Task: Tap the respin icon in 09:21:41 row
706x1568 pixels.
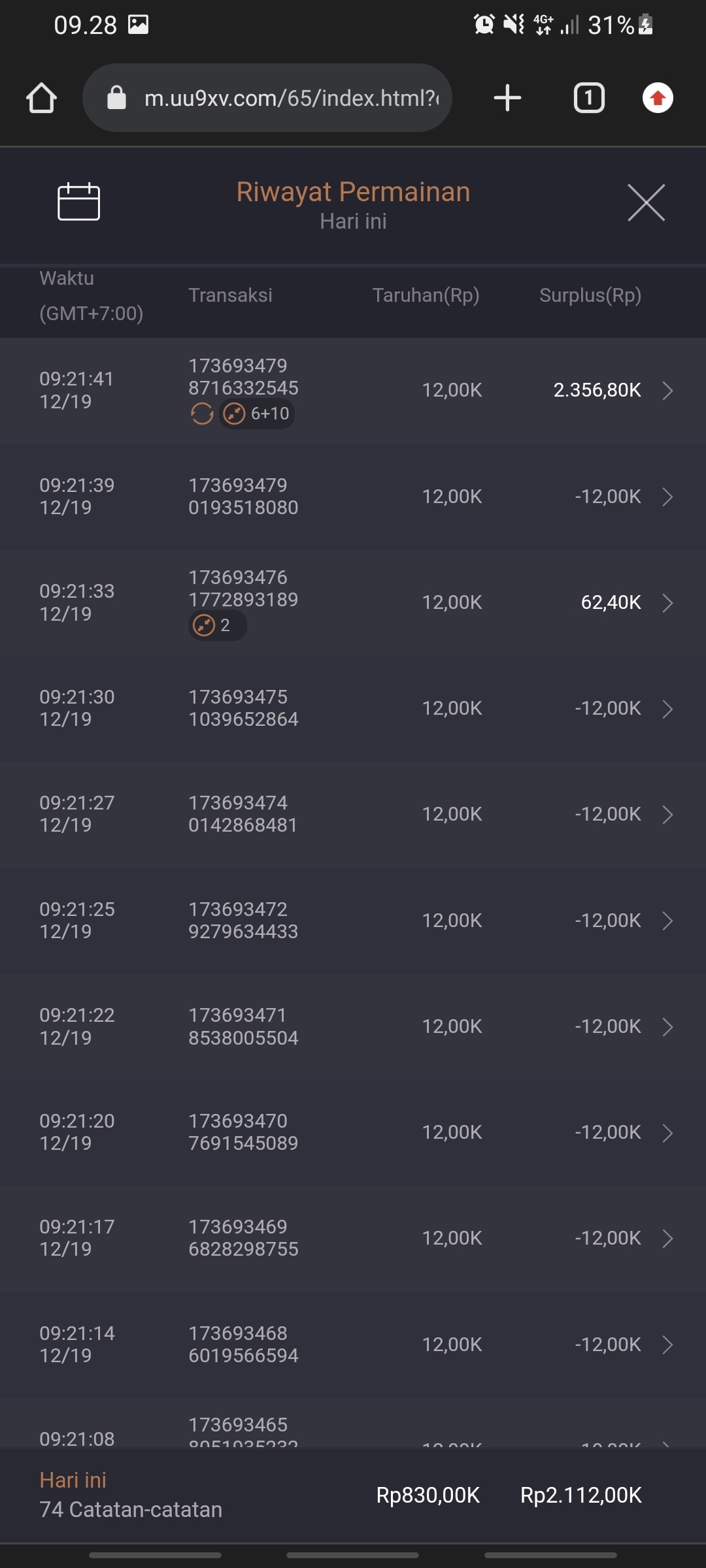Action: click(202, 414)
